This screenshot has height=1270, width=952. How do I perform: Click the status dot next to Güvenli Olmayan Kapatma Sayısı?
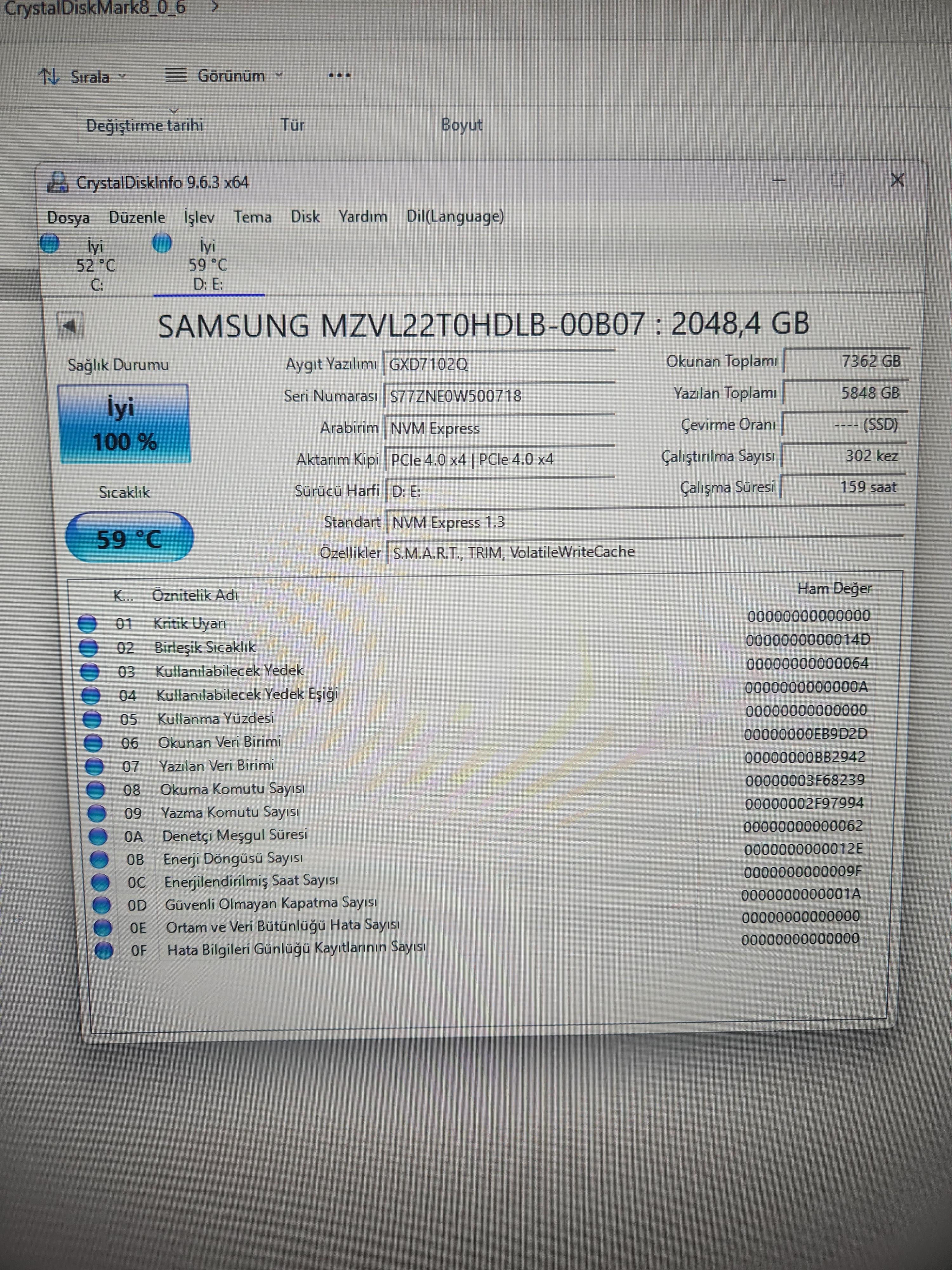[x=101, y=905]
